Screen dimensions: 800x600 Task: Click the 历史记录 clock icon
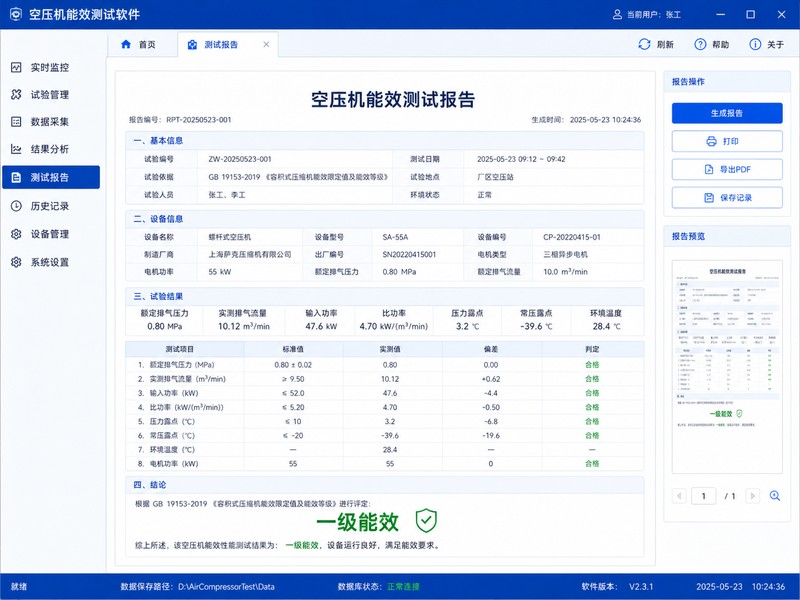click(16, 206)
